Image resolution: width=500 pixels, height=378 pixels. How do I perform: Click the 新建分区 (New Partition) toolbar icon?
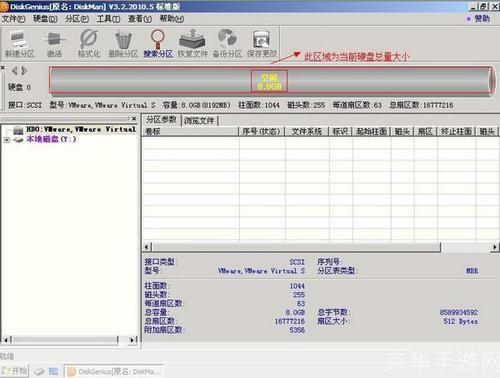click(x=19, y=44)
